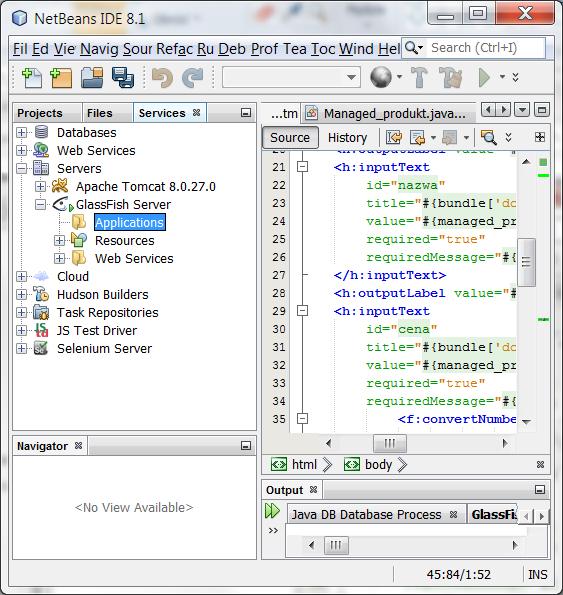This screenshot has height=595, width=563.
Task: Click the Clean and Build icon
Action: (451, 77)
